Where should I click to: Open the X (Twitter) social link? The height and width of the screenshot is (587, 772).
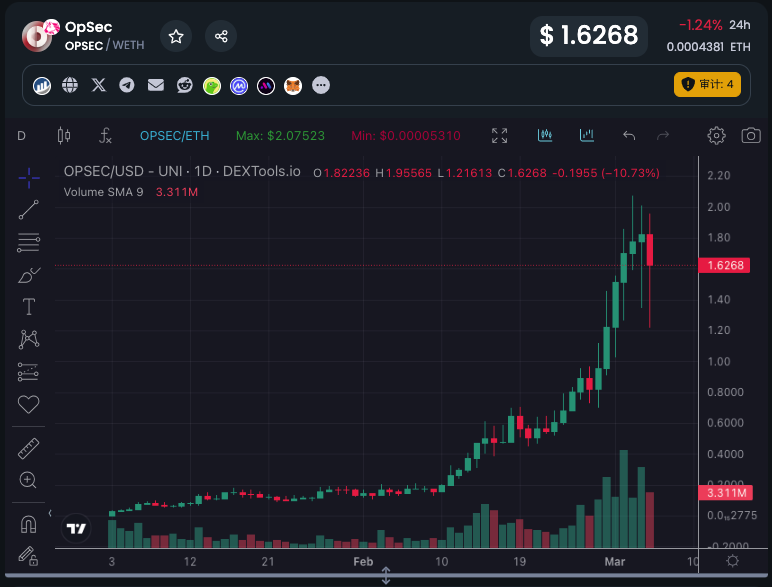pos(98,85)
